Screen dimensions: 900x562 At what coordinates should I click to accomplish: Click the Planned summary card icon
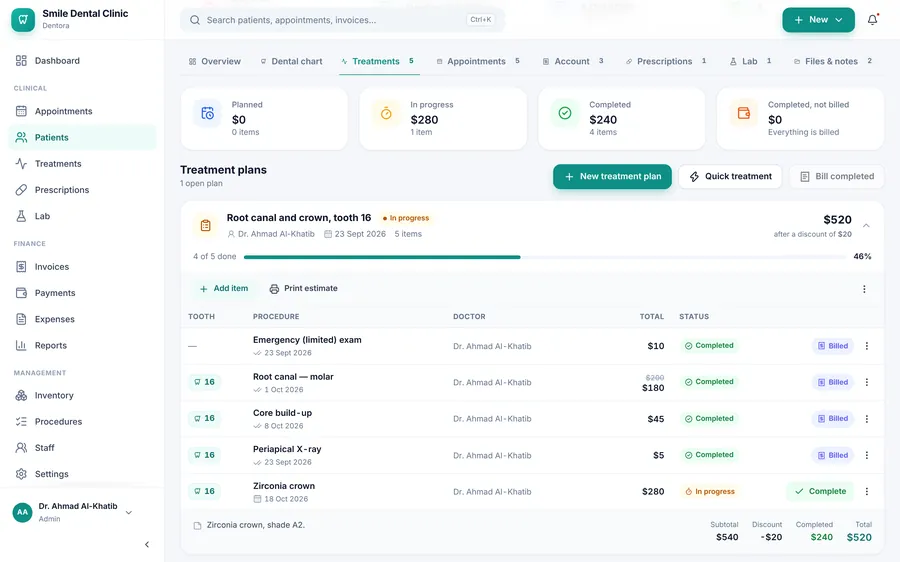207,113
